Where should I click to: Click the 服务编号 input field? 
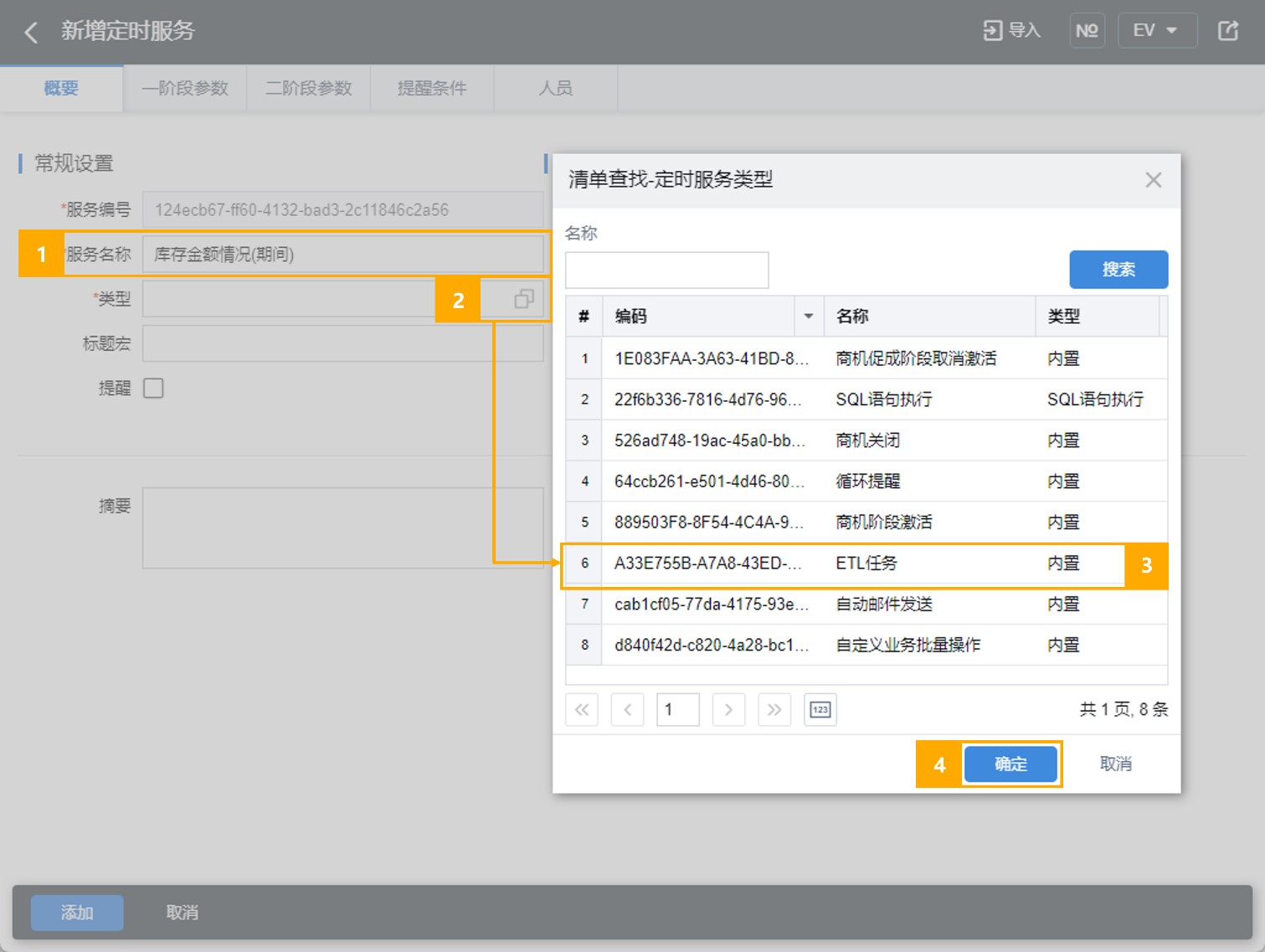click(x=343, y=210)
